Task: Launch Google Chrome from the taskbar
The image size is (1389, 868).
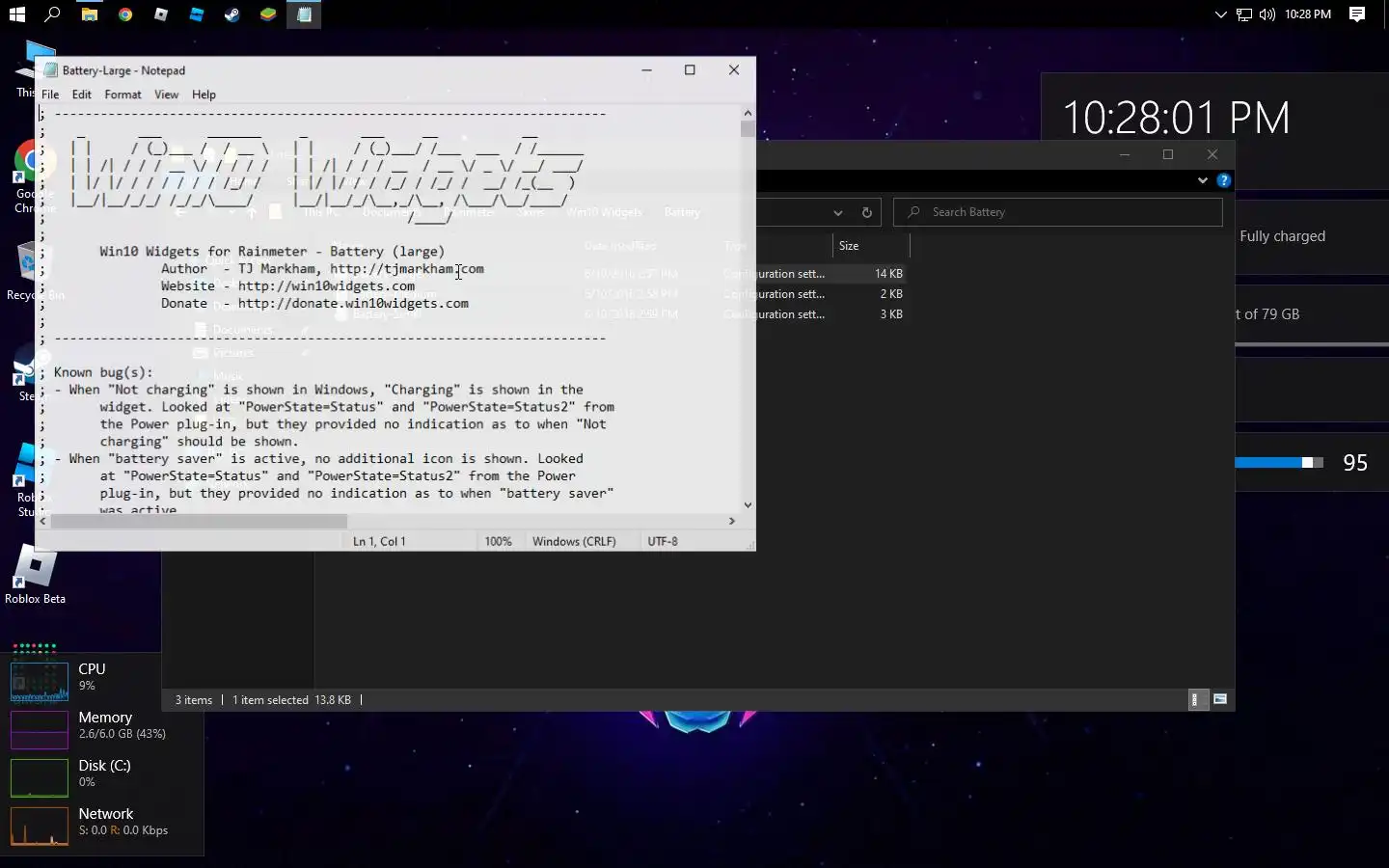Action: pos(125,14)
